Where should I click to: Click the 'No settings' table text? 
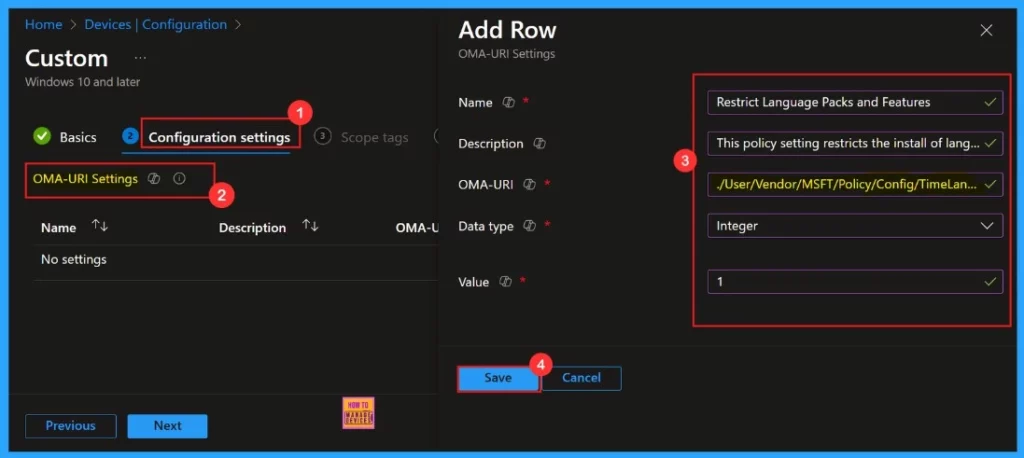[x=74, y=259]
